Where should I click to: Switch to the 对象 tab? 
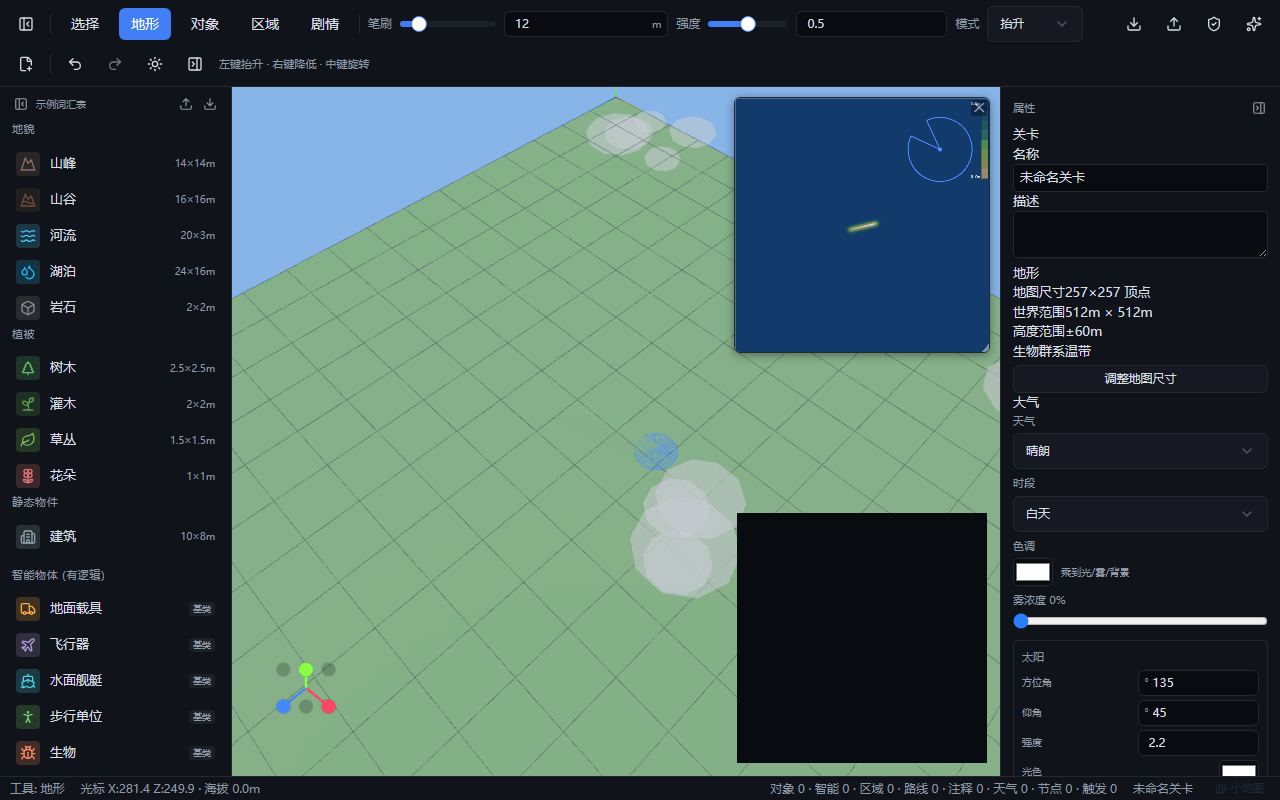[x=205, y=24]
